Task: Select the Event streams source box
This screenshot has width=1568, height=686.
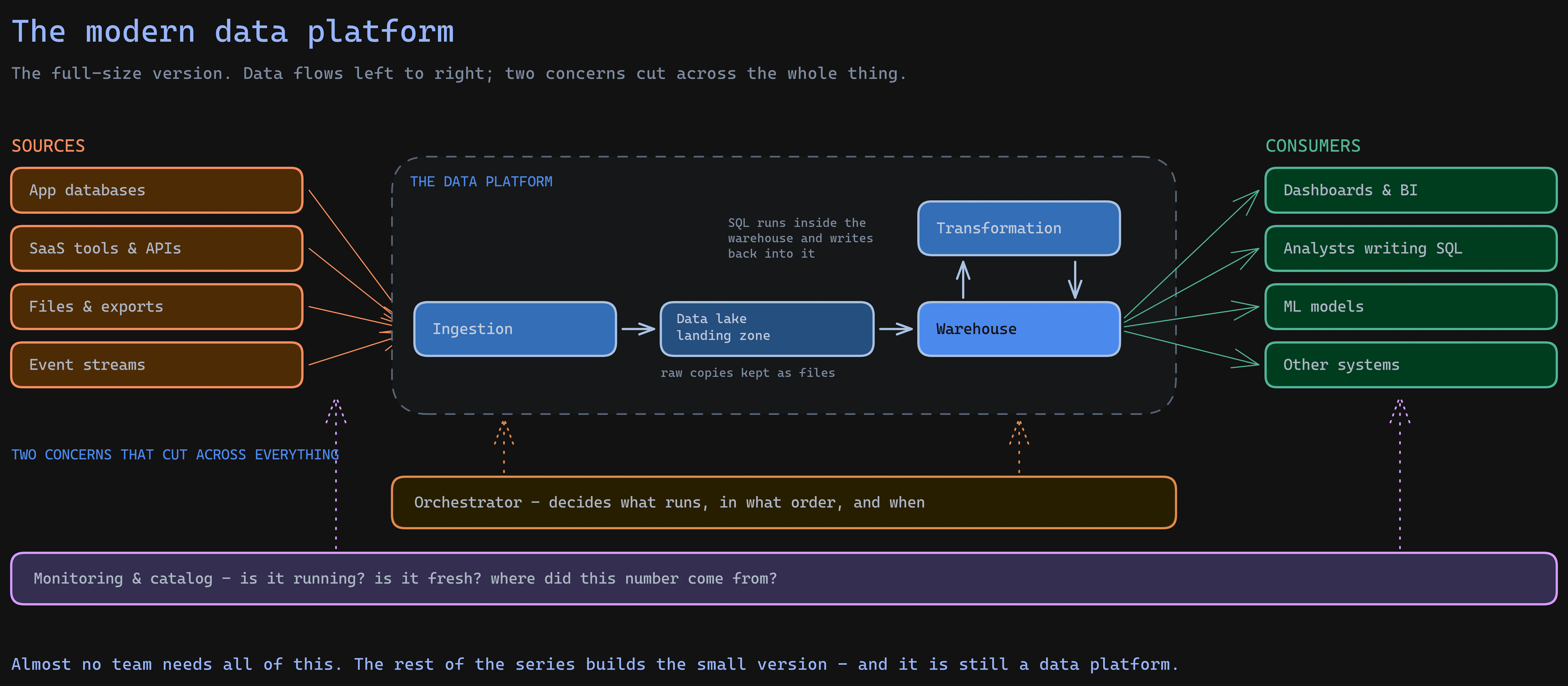Action: tap(157, 365)
